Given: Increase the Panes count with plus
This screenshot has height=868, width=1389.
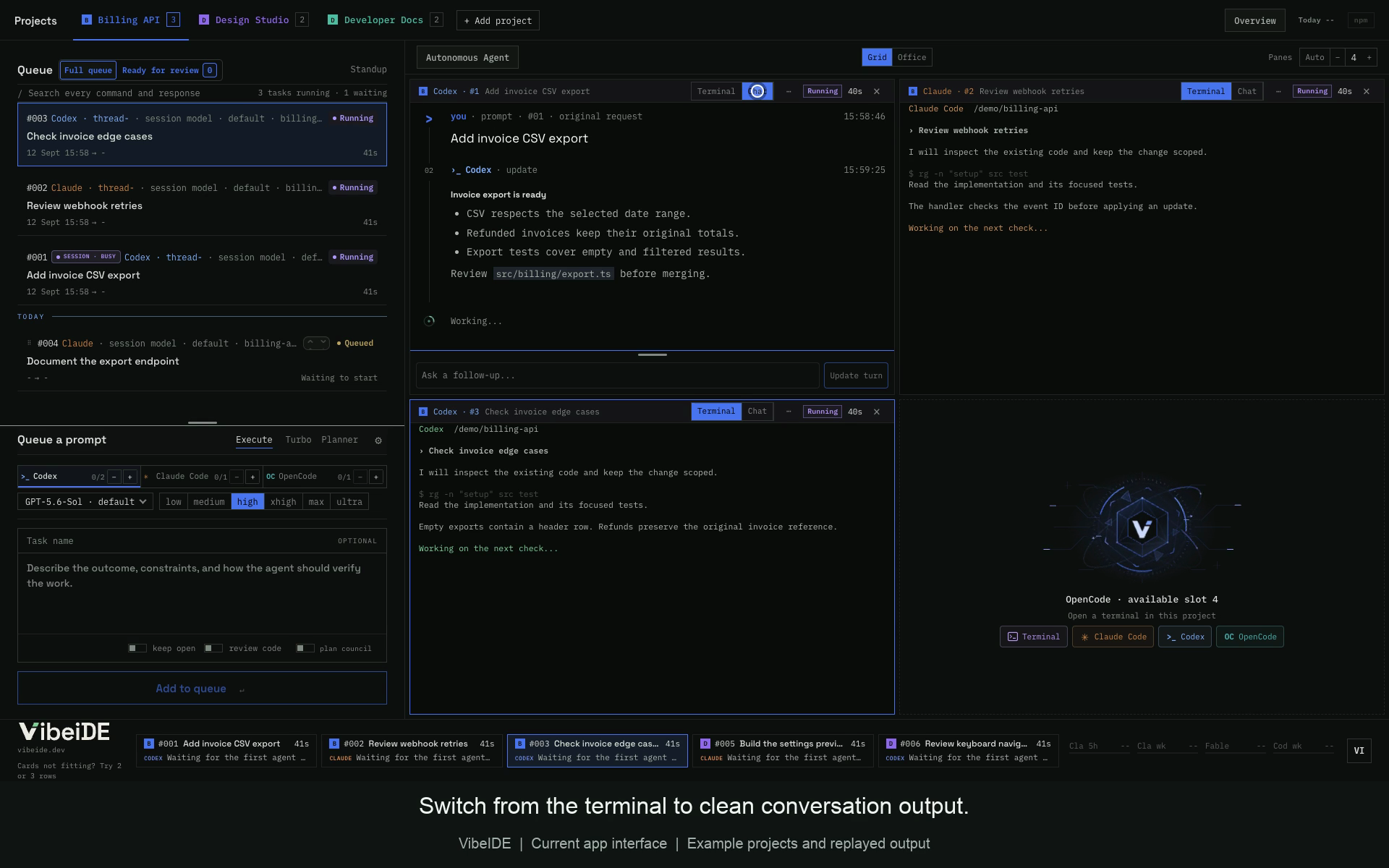Looking at the screenshot, I should pos(1369,57).
